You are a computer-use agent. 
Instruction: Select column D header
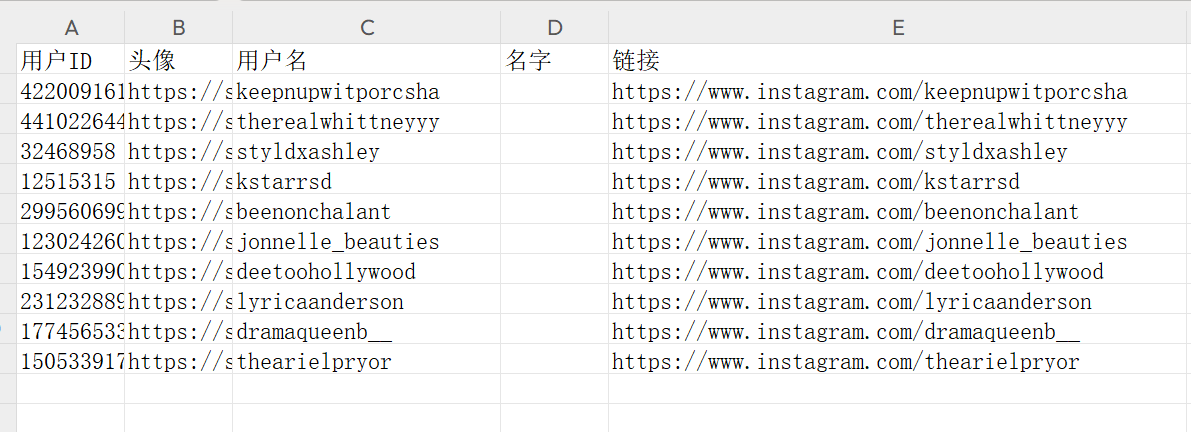(554, 28)
